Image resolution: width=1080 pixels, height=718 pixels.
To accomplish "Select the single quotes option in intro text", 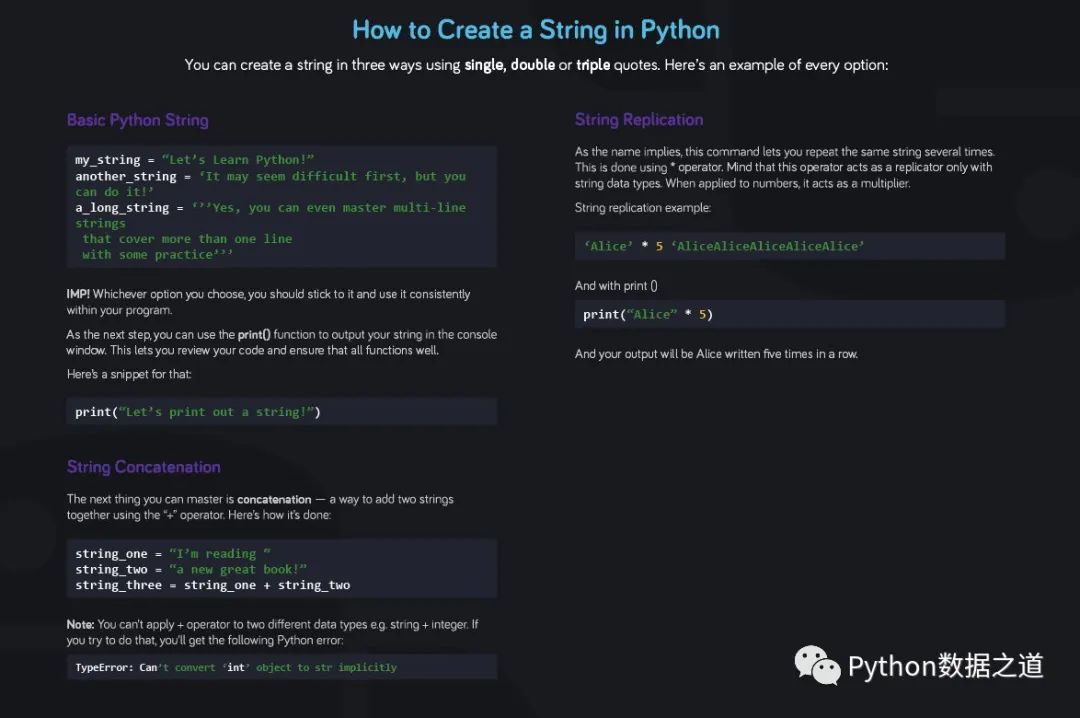I will point(486,64).
